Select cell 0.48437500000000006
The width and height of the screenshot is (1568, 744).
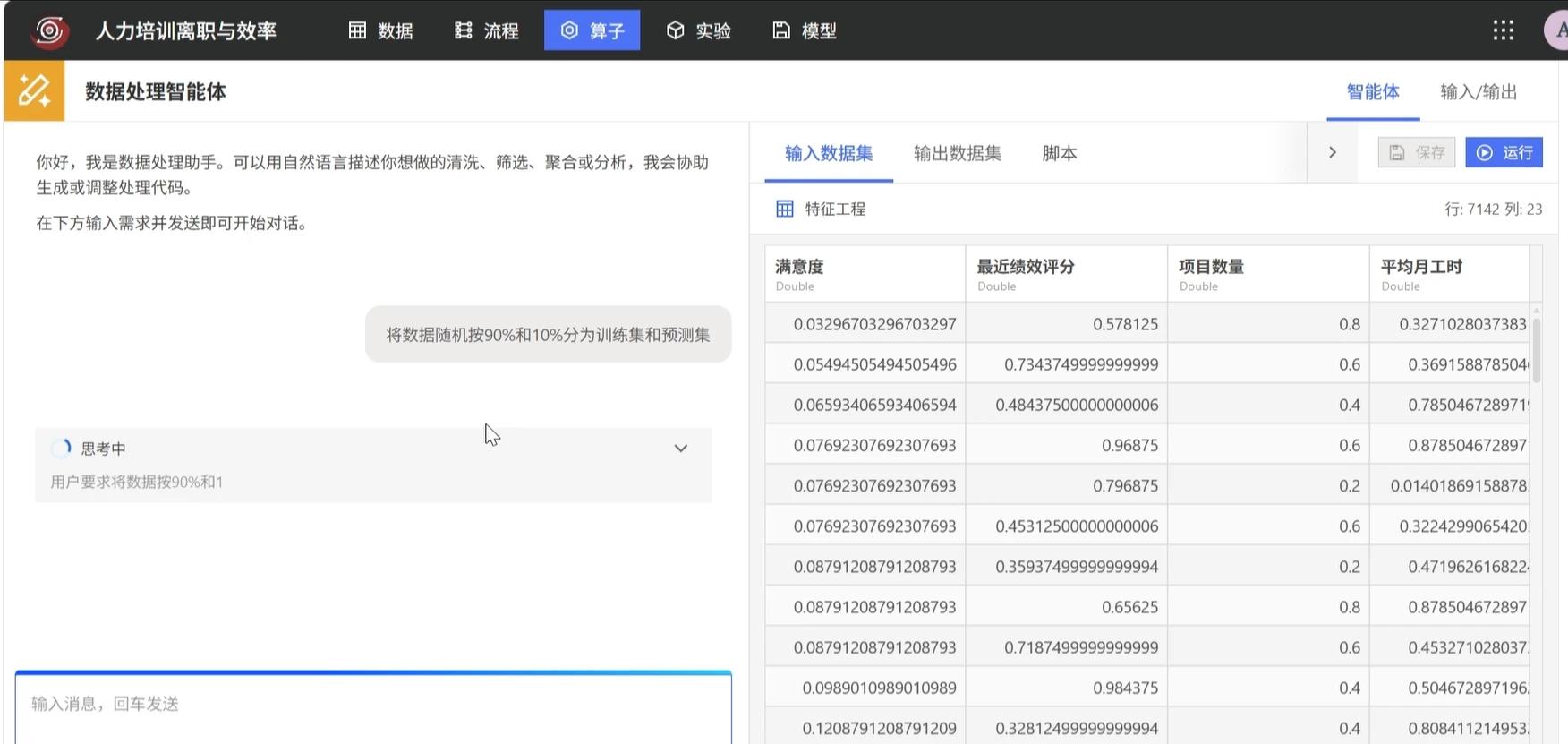pos(1067,405)
